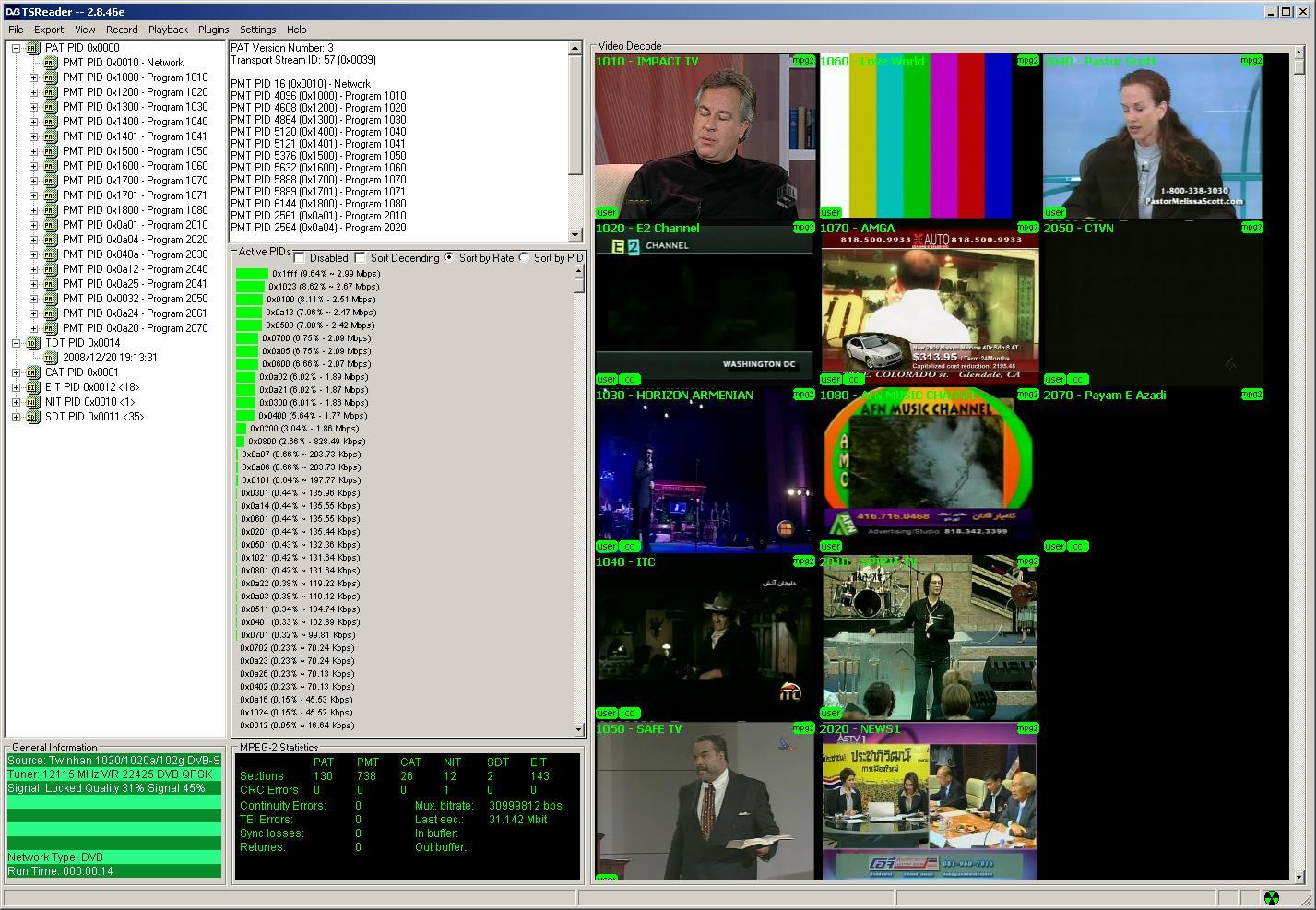Open the Help menu

click(x=297, y=30)
